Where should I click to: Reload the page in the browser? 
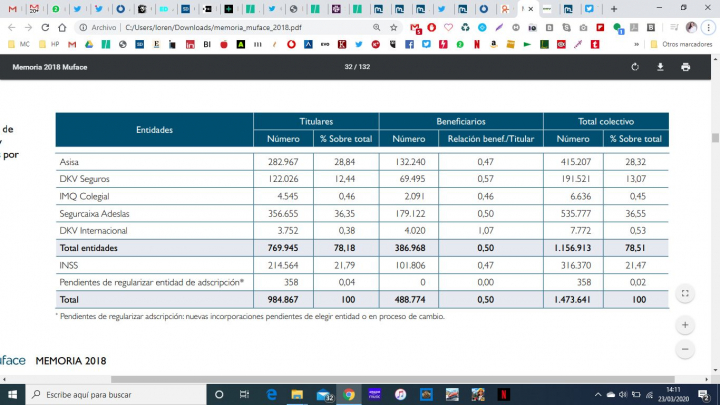point(47,27)
